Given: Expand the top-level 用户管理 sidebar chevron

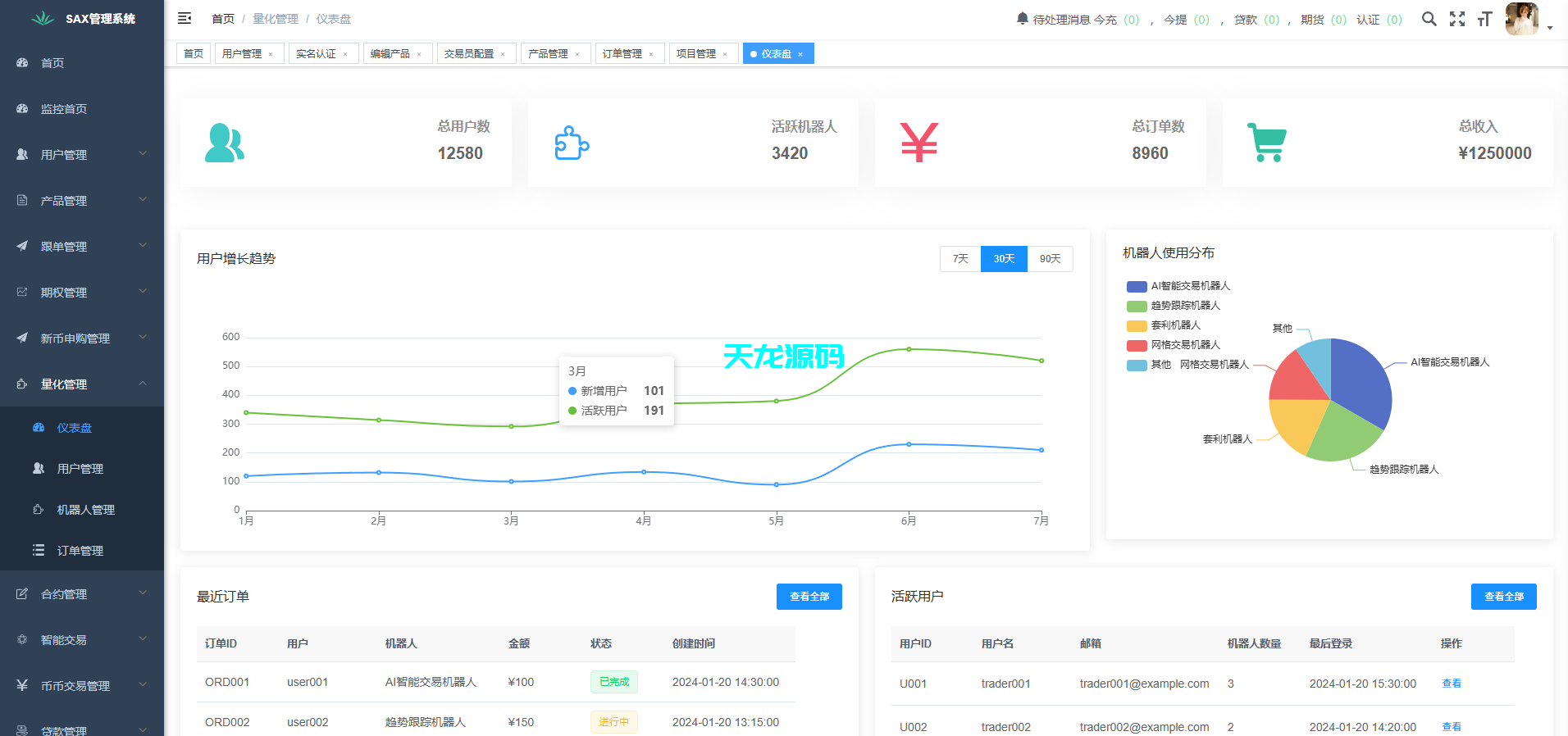Looking at the screenshot, I should tap(143, 153).
